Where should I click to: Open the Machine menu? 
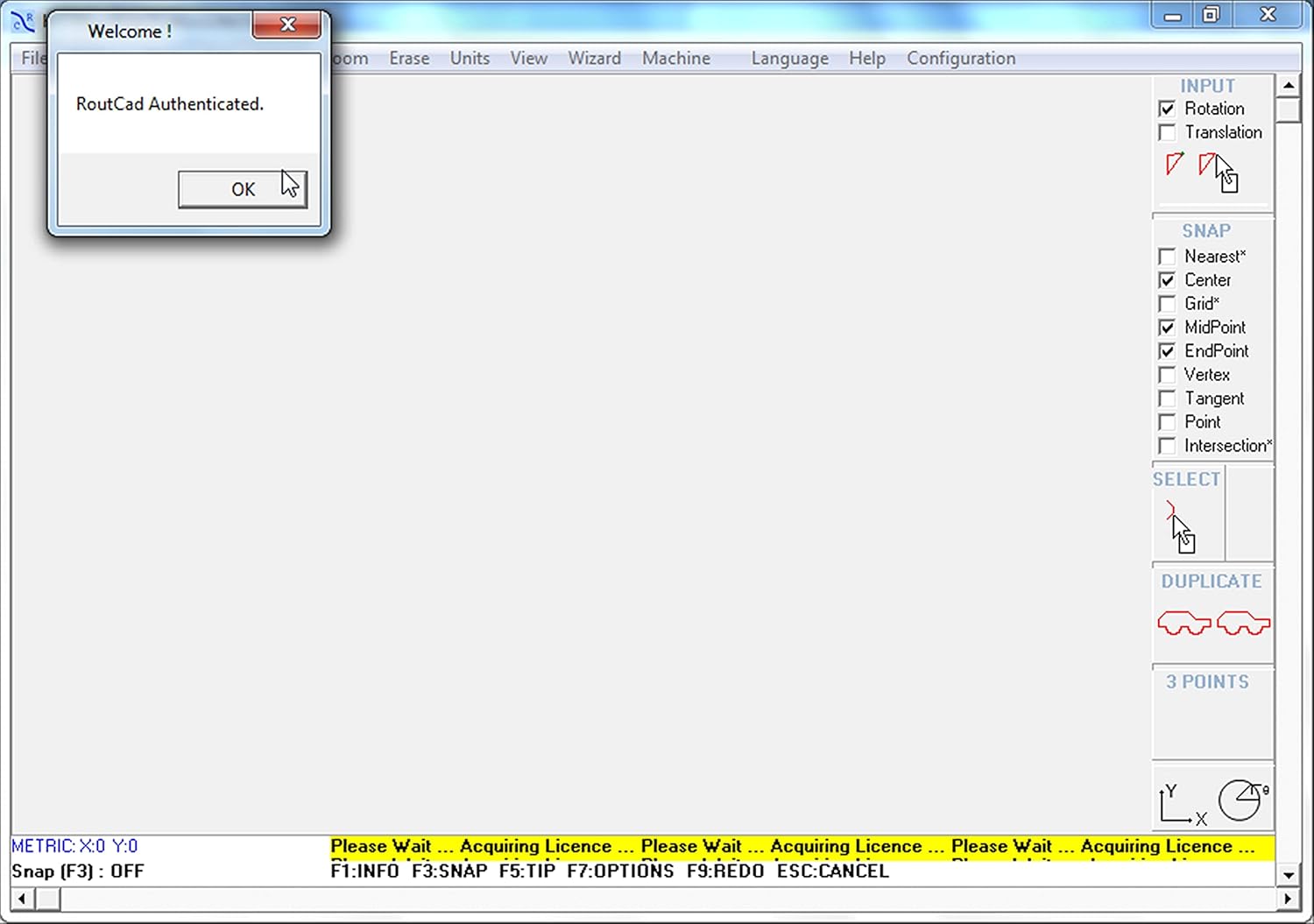pyautogui.click(x=676, y=58)
